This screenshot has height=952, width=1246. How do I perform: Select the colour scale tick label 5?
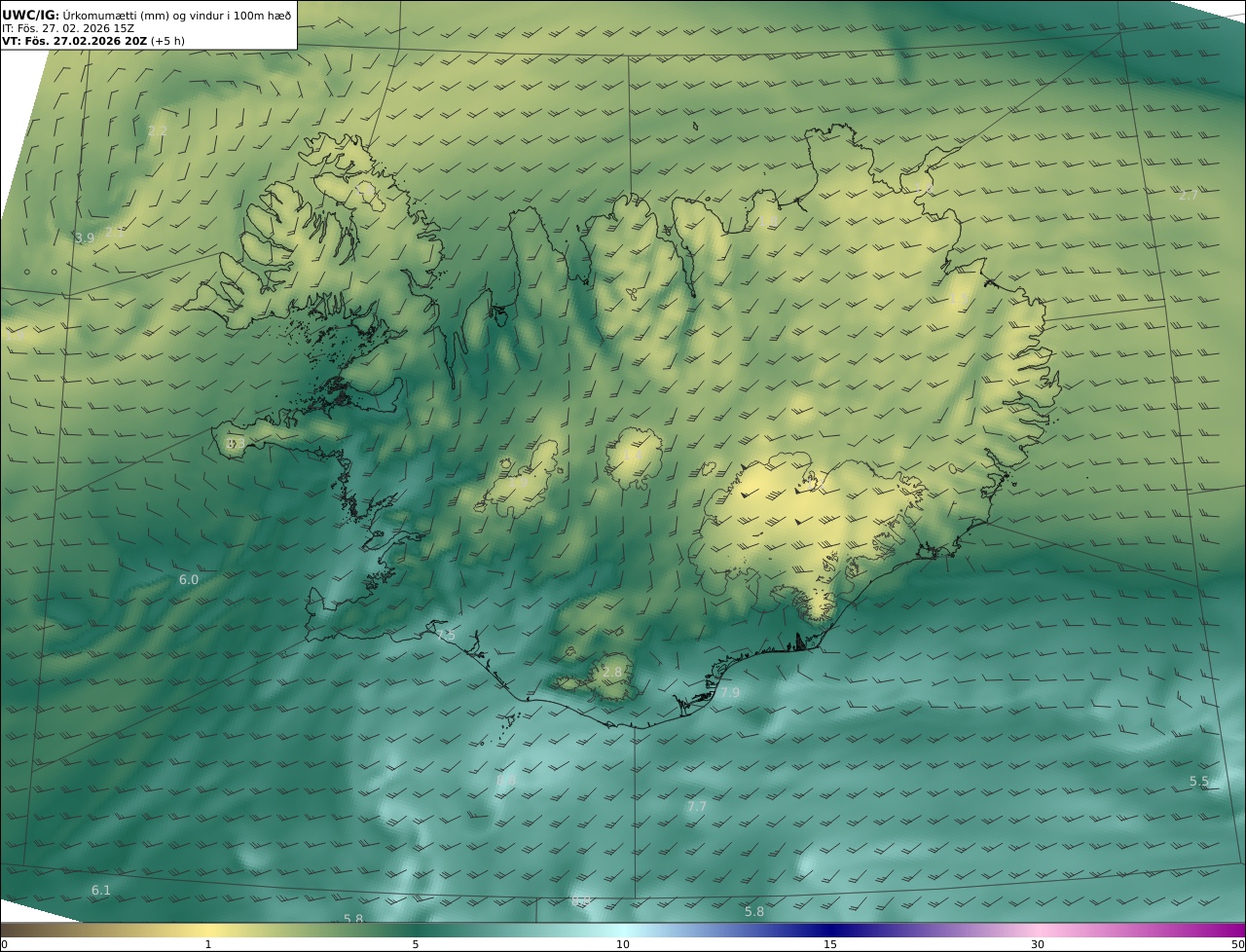(x=416, y=944)
